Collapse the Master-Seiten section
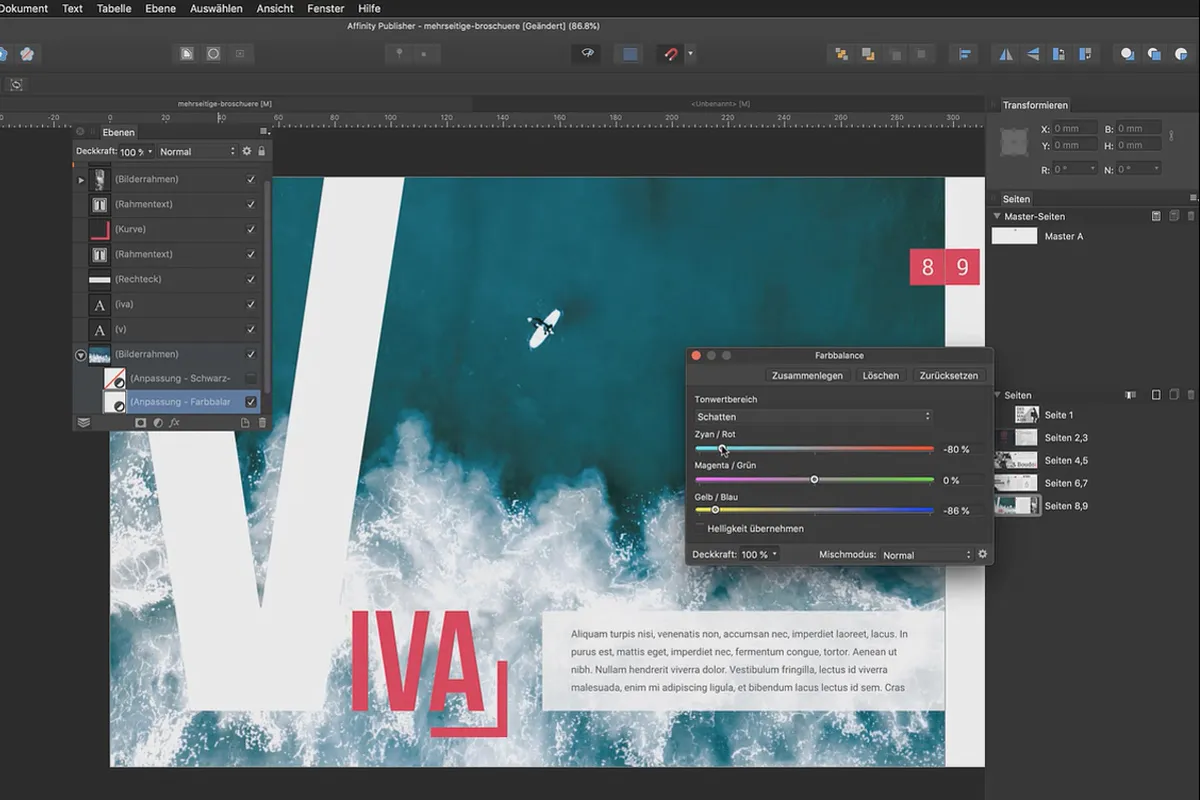 click(x=997, y=216)
